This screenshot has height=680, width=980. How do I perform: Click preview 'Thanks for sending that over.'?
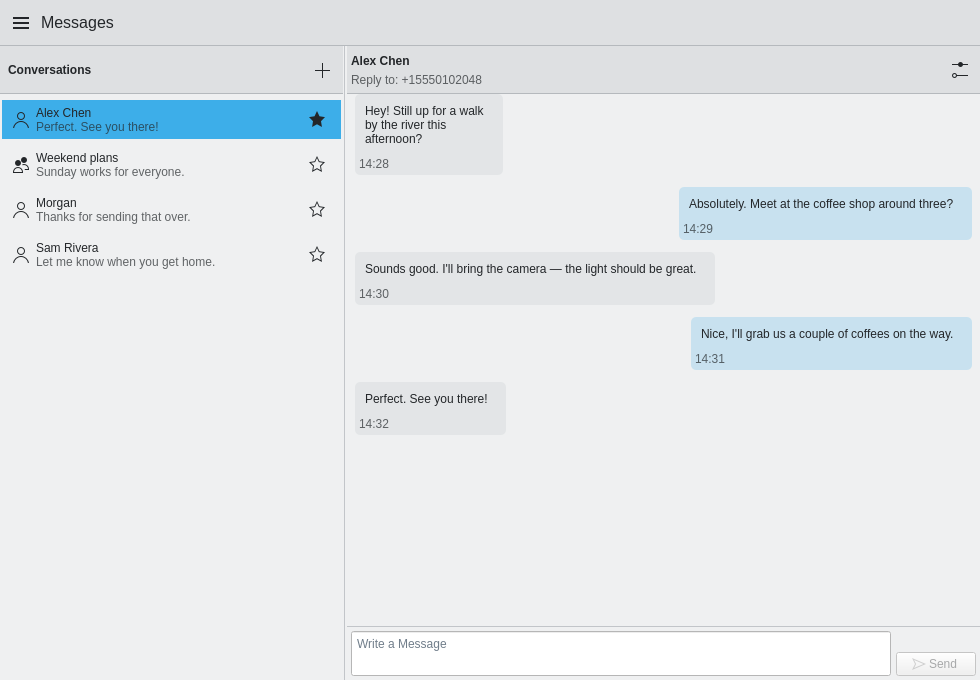pyautogui.click(x=113, y=217)
